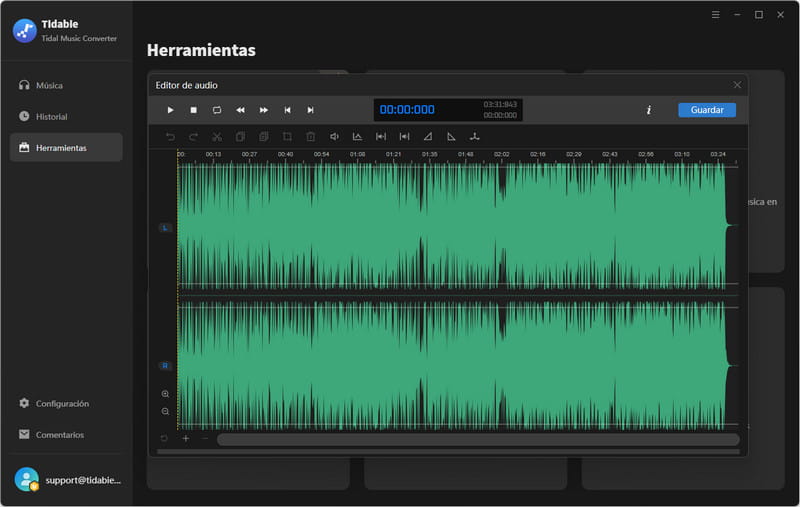Viewport: 800px width, 507px height.
Task: Zoom in waveform vertically
Action: click(165, 394)
